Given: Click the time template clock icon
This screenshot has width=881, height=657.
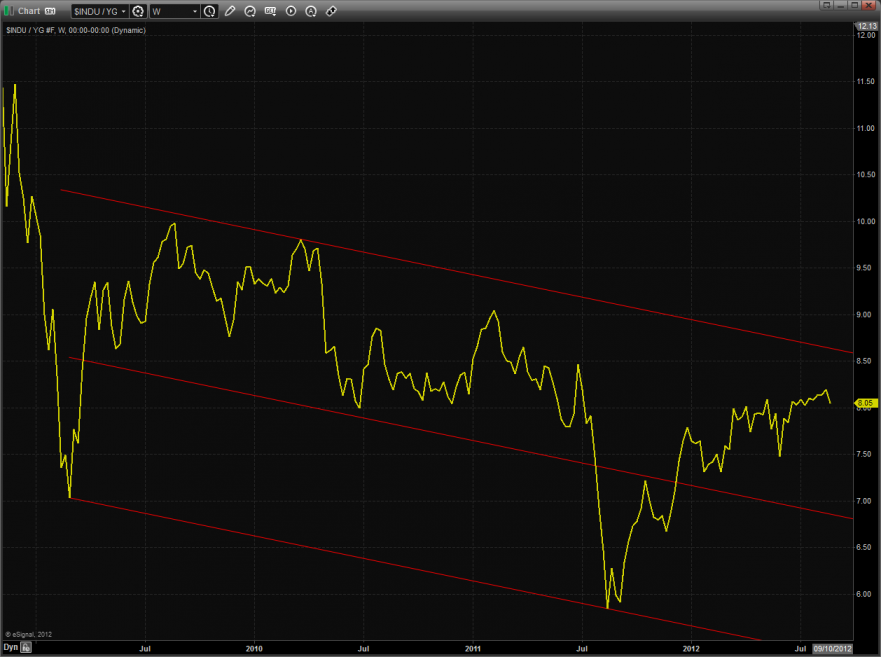Looking at the screenshot, I should click(x=210, y=11).
